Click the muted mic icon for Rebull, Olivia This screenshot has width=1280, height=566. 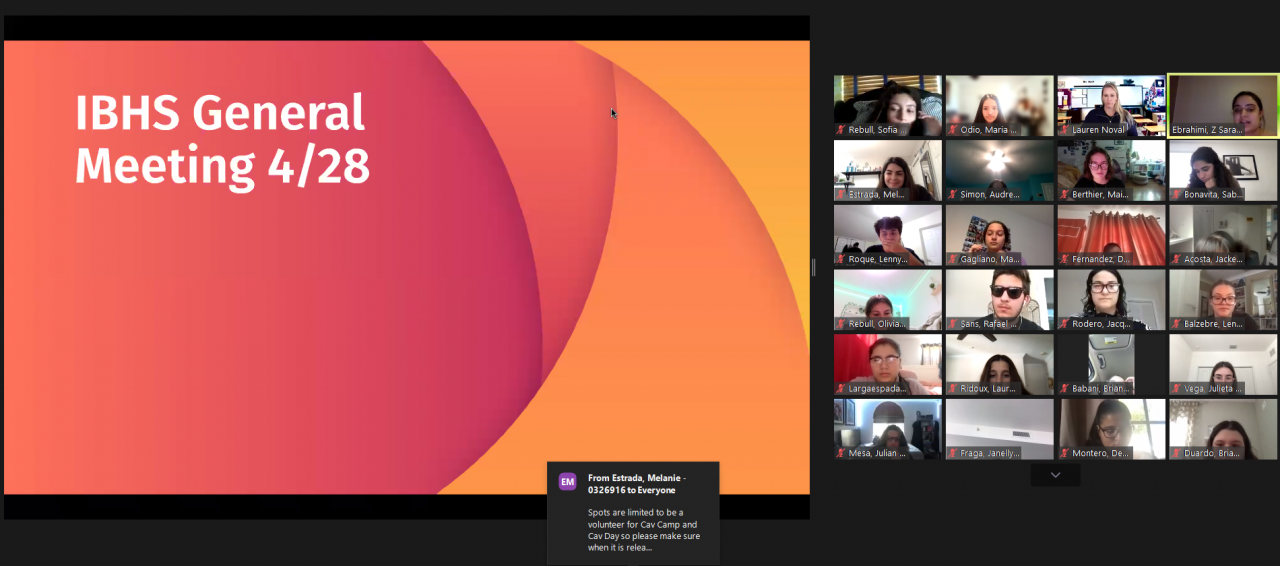point(841,324)
